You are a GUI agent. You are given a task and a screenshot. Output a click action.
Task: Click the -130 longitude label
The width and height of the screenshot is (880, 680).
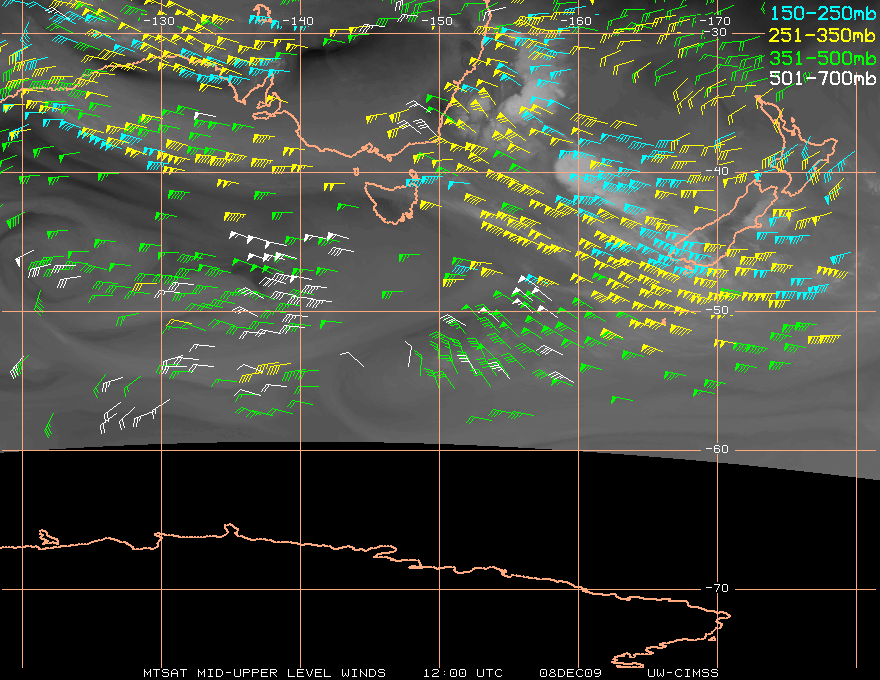point(159,21)
